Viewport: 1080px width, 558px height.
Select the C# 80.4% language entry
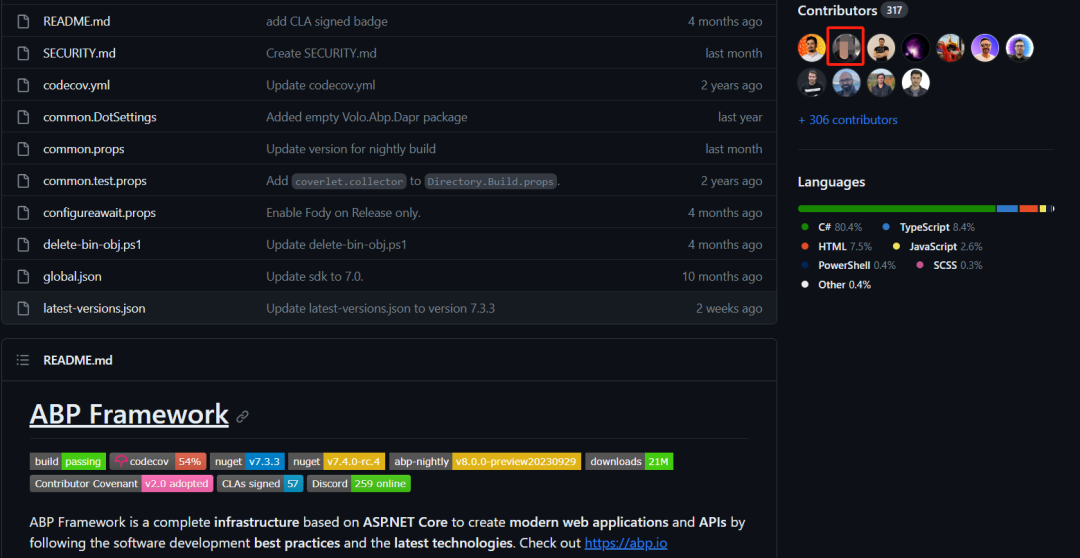pos(832,227)
